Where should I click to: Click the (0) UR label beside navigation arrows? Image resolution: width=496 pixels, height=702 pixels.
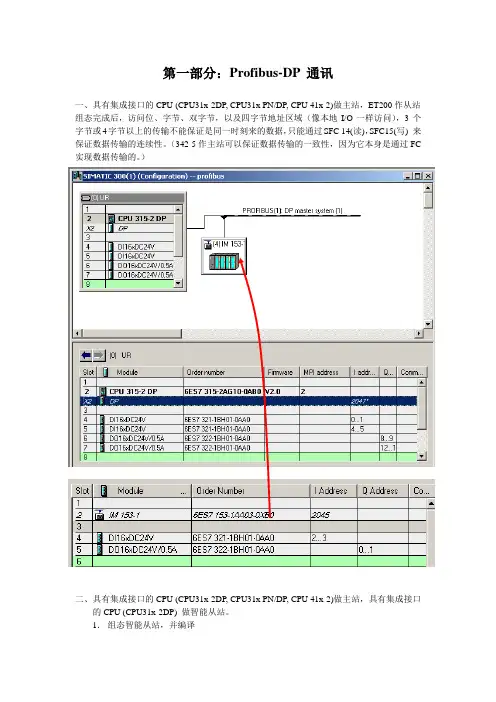pos(120,355)
